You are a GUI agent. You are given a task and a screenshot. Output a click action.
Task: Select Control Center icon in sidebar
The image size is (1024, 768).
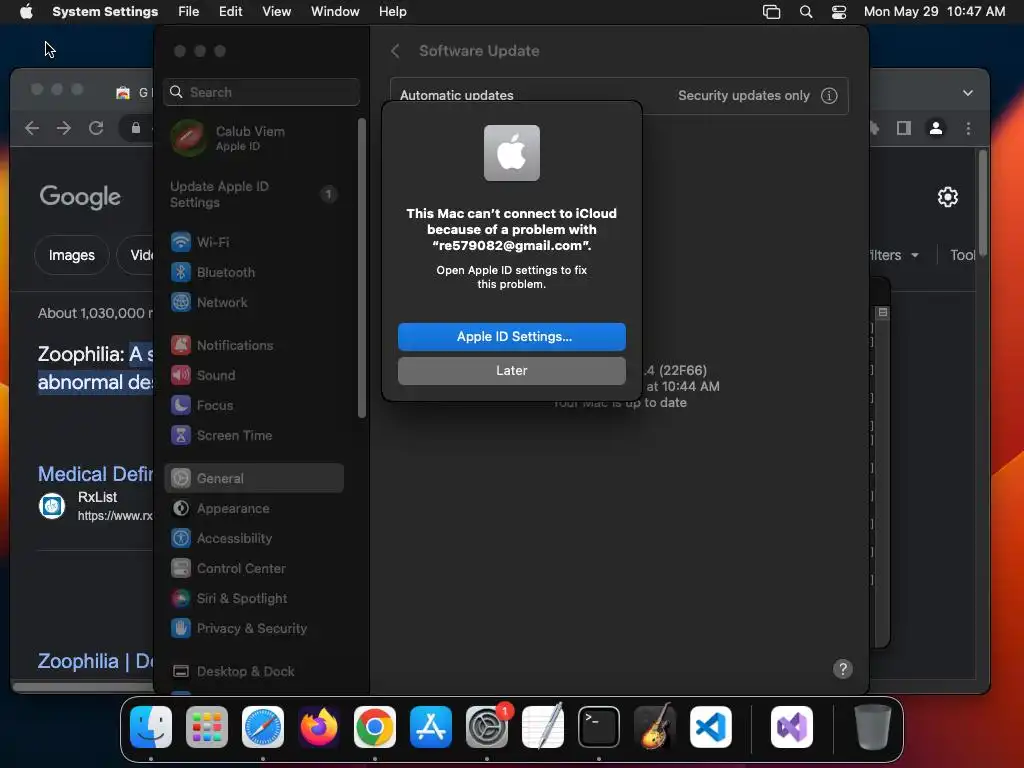181,568
